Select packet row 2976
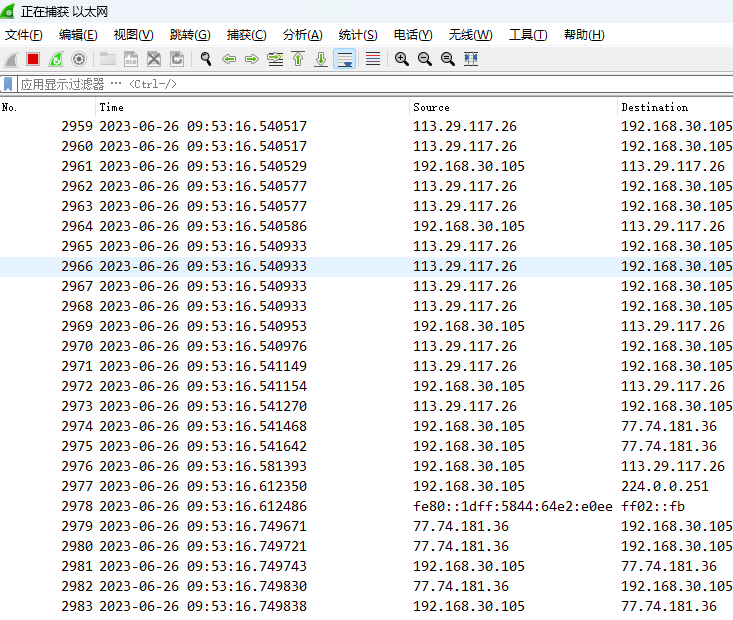Image resolution: width=733 pixels, height=620 pixels. tap(366, 466)
